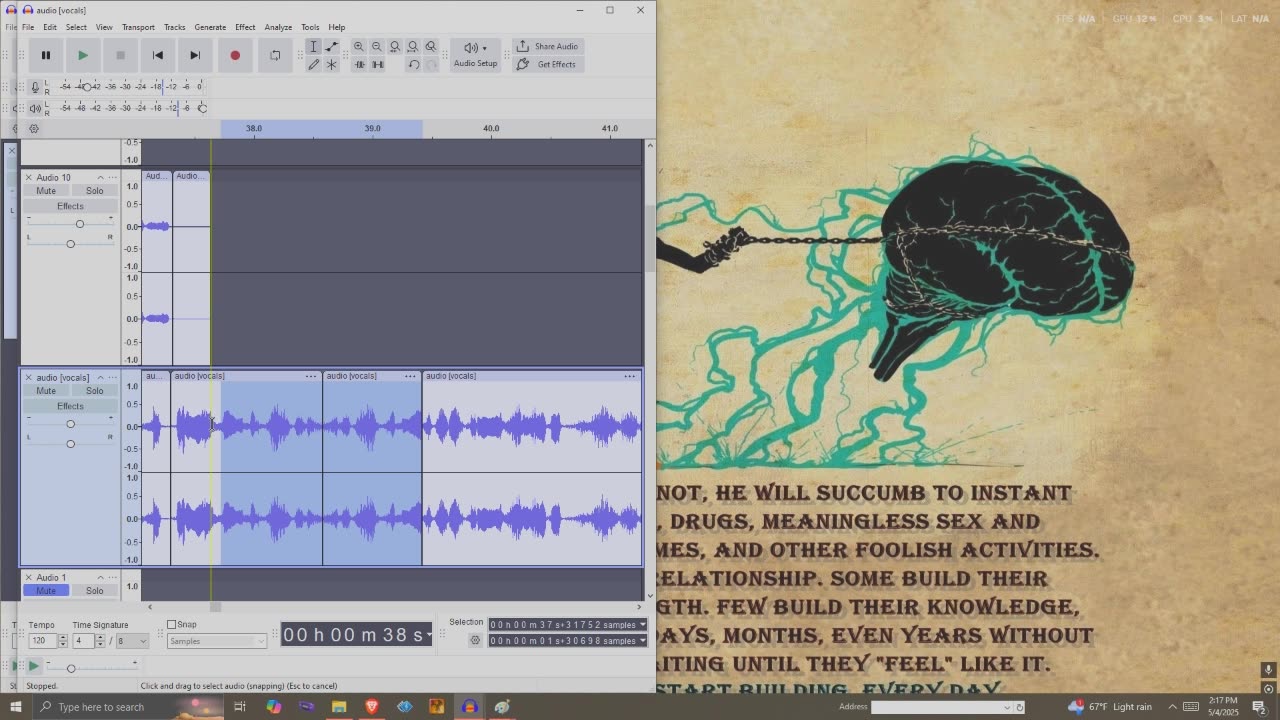Collapse the audio [vocals] track

pyautogui.click(x=100, y=378)
